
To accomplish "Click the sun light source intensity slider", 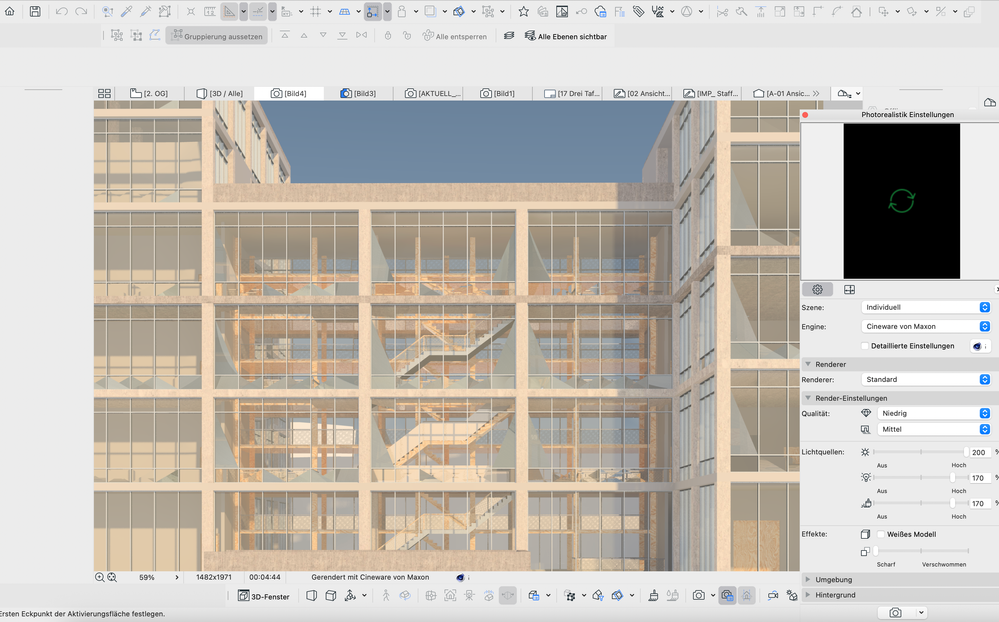I will [x=920, y=452].
